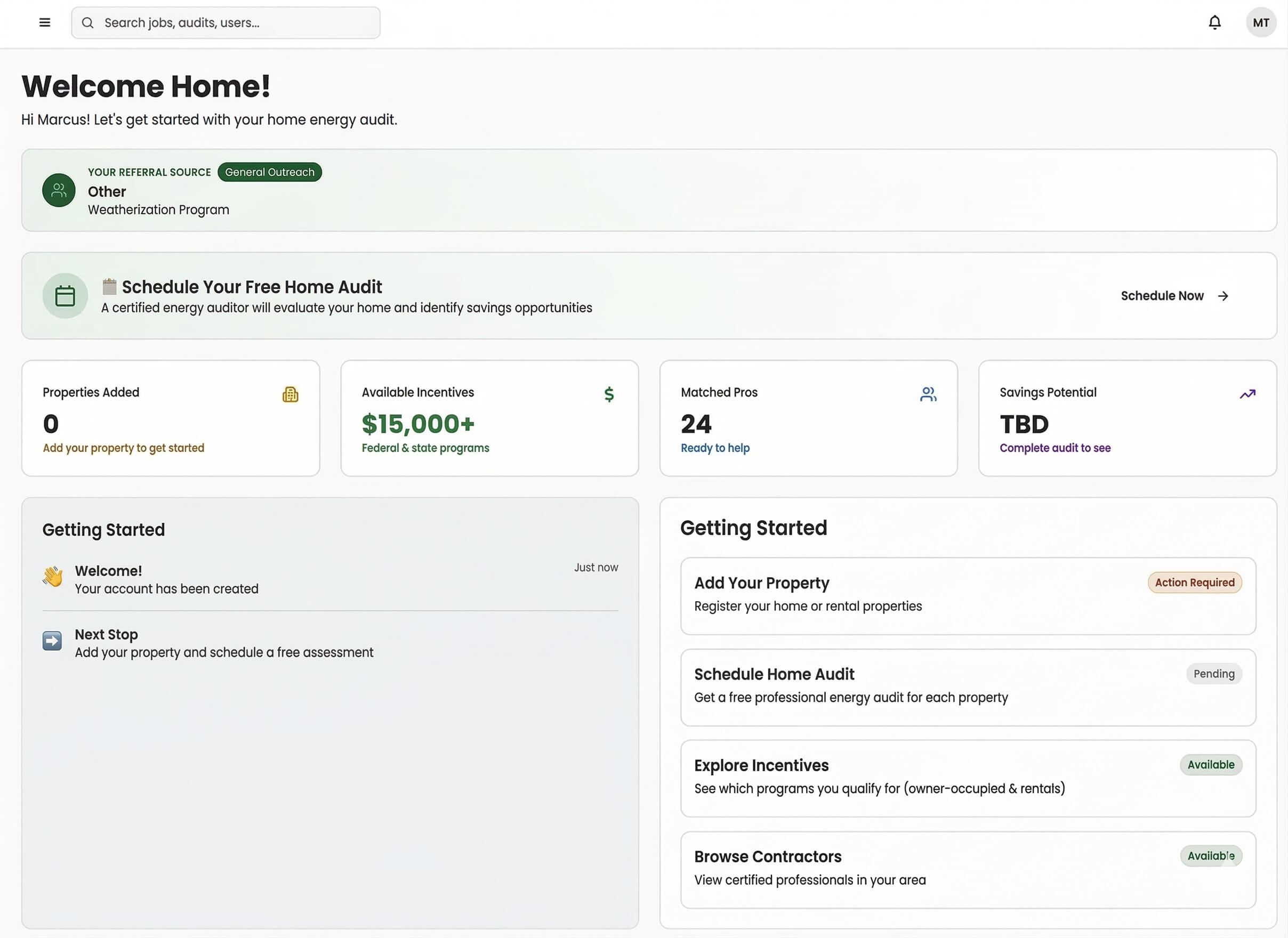Focus the search jobs, audits, users field
Viewport: 1288px width, 938px height.
(238, 23)
